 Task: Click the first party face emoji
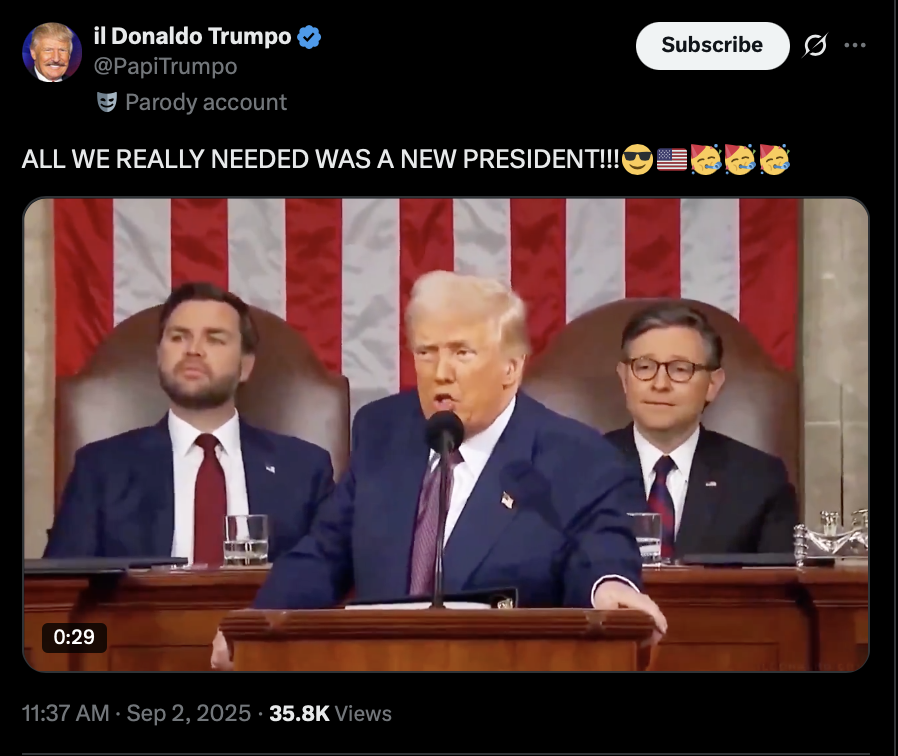706,159
